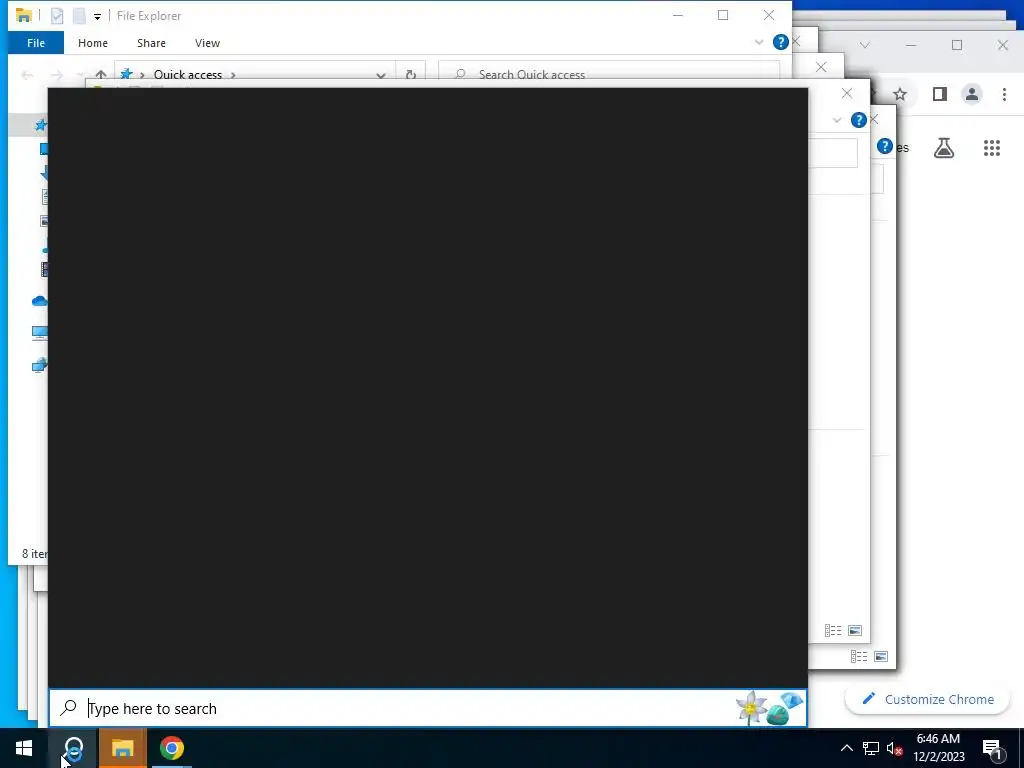Viewport: 1024px width, 768px height.
Task: Open the Action Center notifications icon
Action: (x=993, y=748)
